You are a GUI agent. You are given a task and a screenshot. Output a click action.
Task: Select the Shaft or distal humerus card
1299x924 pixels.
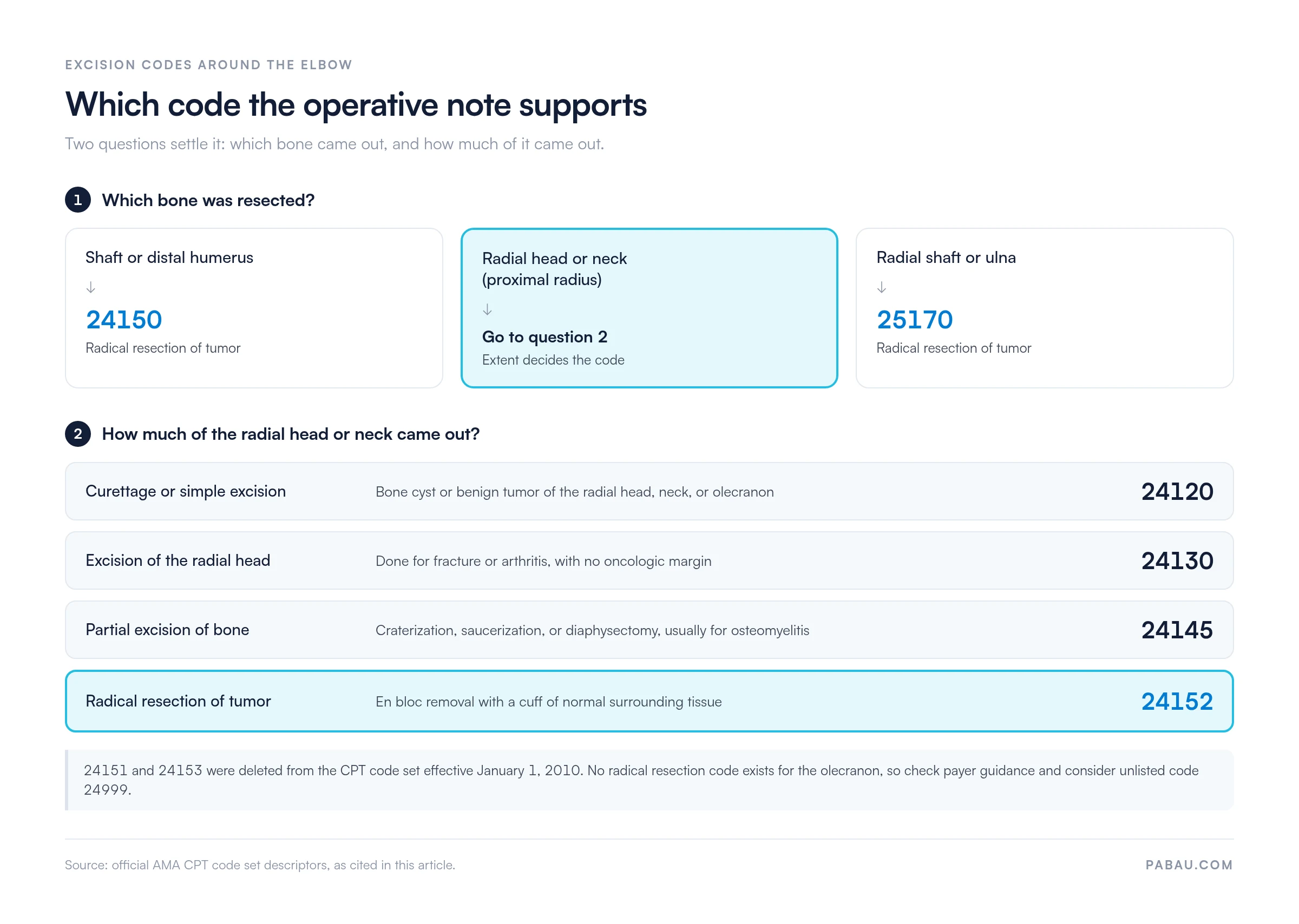coord(254,308)
